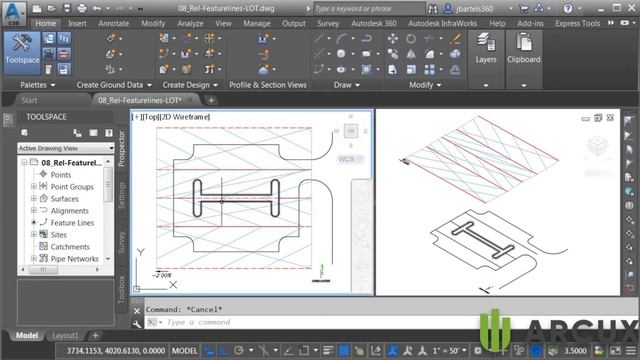Select the Line draw tool
640x360 pixels.
[x=319, y=38]
